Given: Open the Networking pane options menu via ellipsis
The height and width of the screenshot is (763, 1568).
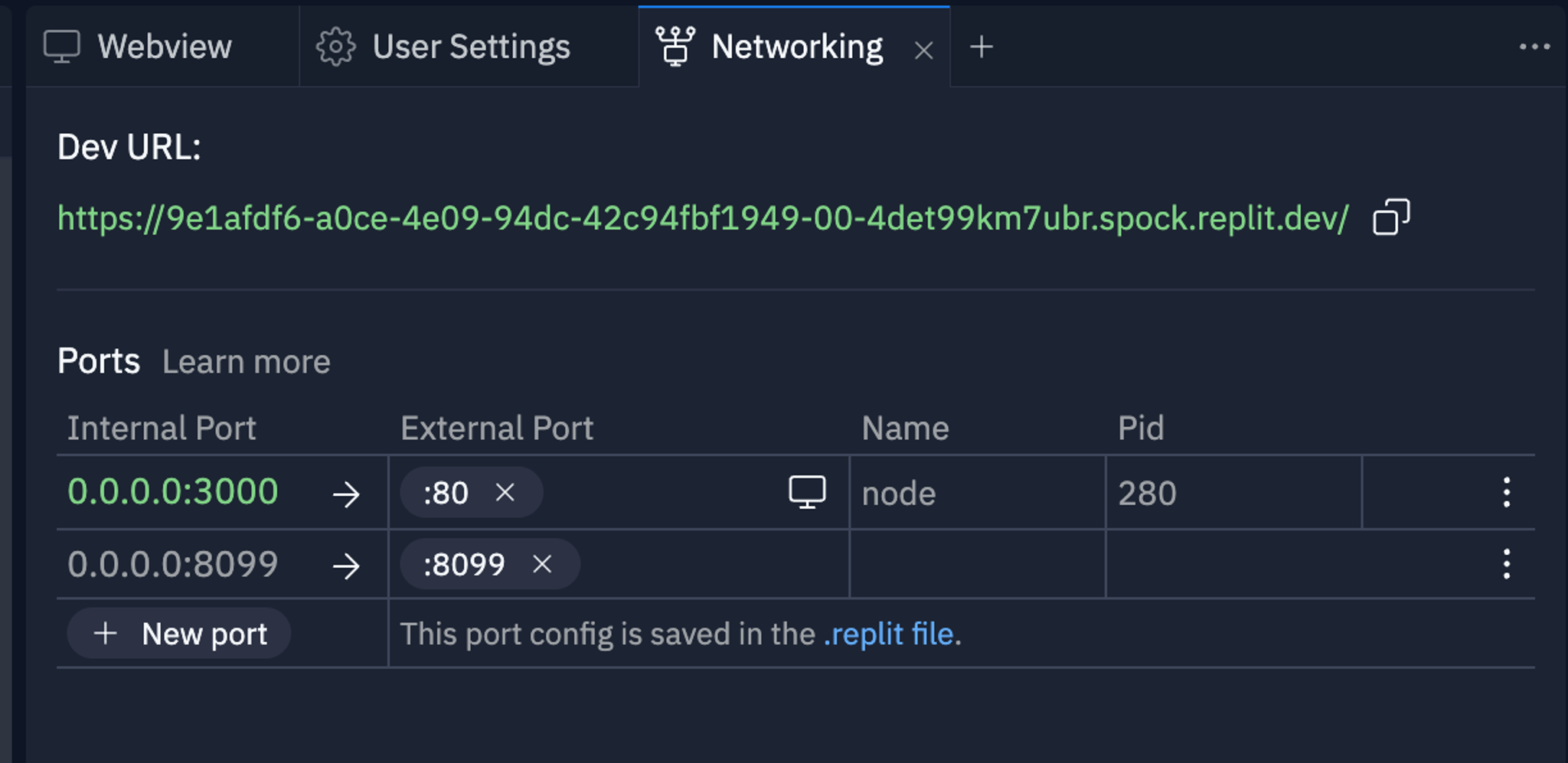Looking at the screenshot, I should click(x=1535, y=47).
